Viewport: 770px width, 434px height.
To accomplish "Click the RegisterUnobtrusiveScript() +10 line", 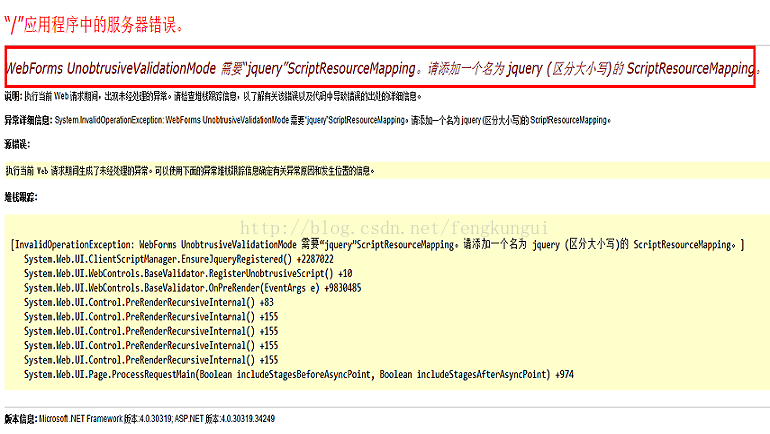I will coord(188,273).
